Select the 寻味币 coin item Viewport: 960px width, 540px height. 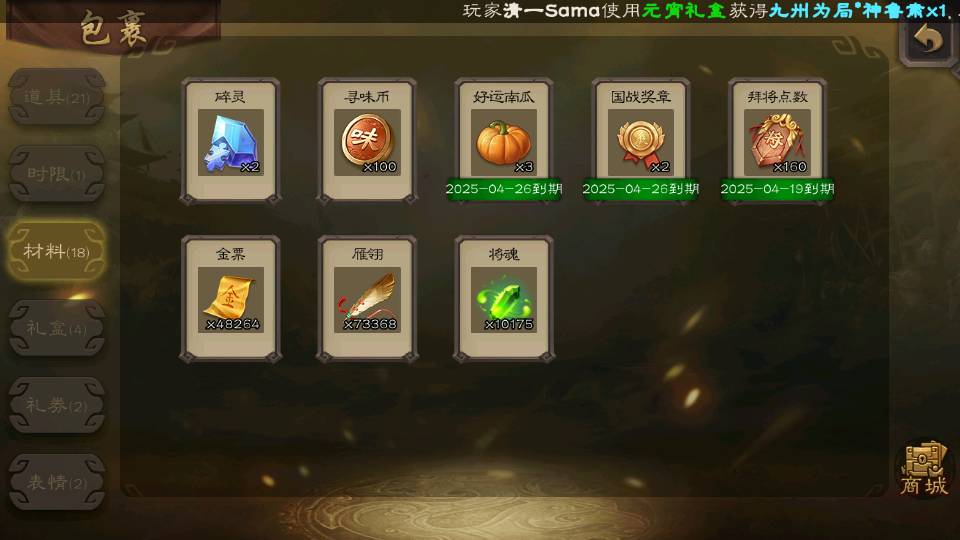367,141
